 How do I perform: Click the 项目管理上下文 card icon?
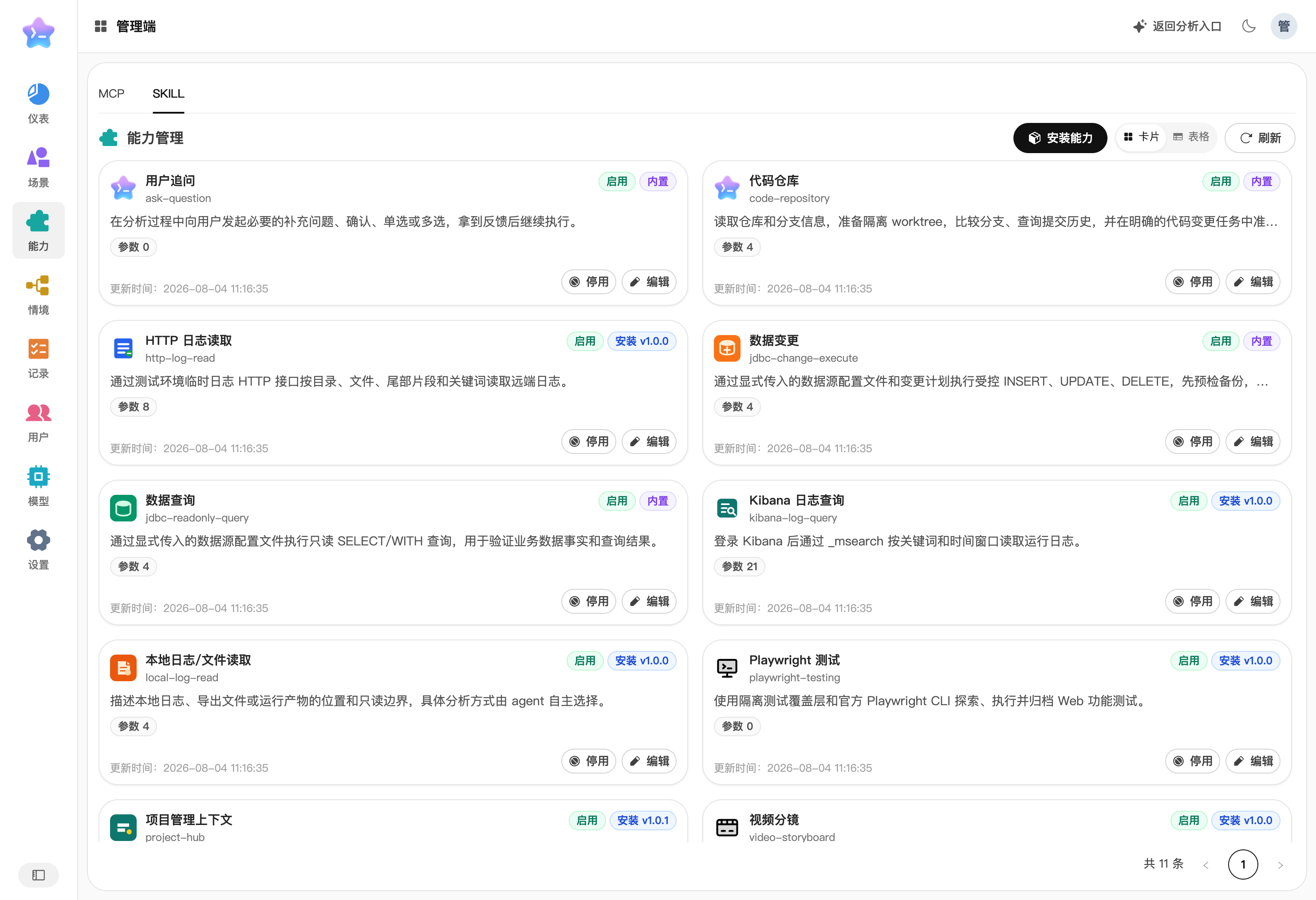(123, 827)
